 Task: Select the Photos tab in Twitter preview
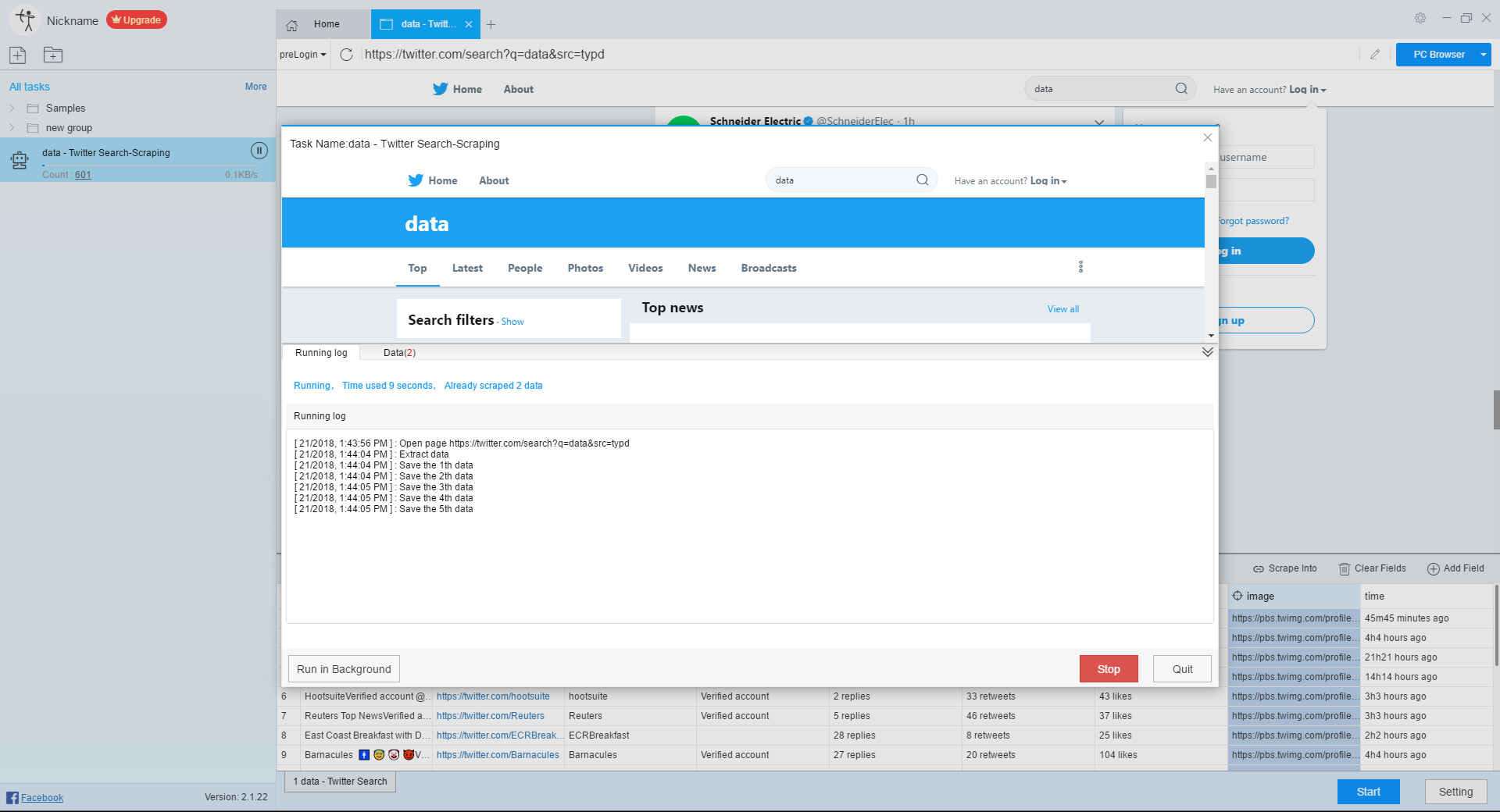585,268
